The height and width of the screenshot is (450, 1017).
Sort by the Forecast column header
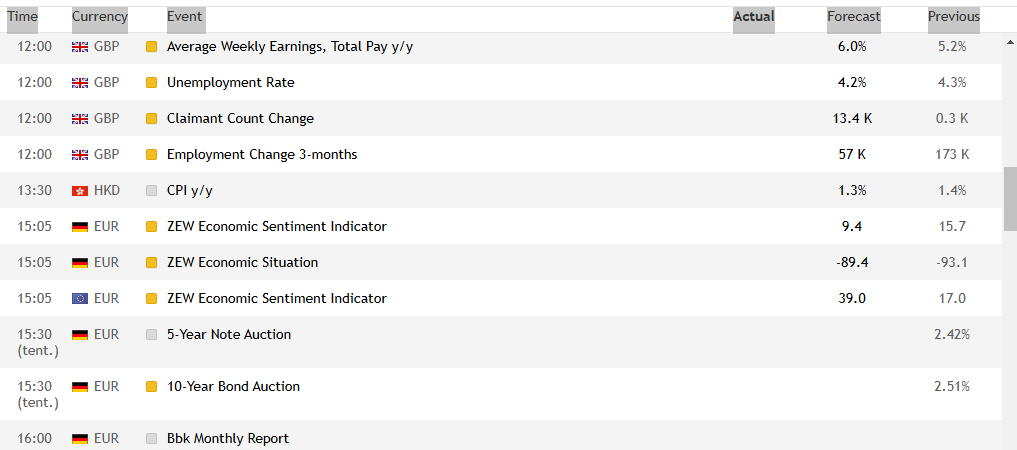coord(854,17)
